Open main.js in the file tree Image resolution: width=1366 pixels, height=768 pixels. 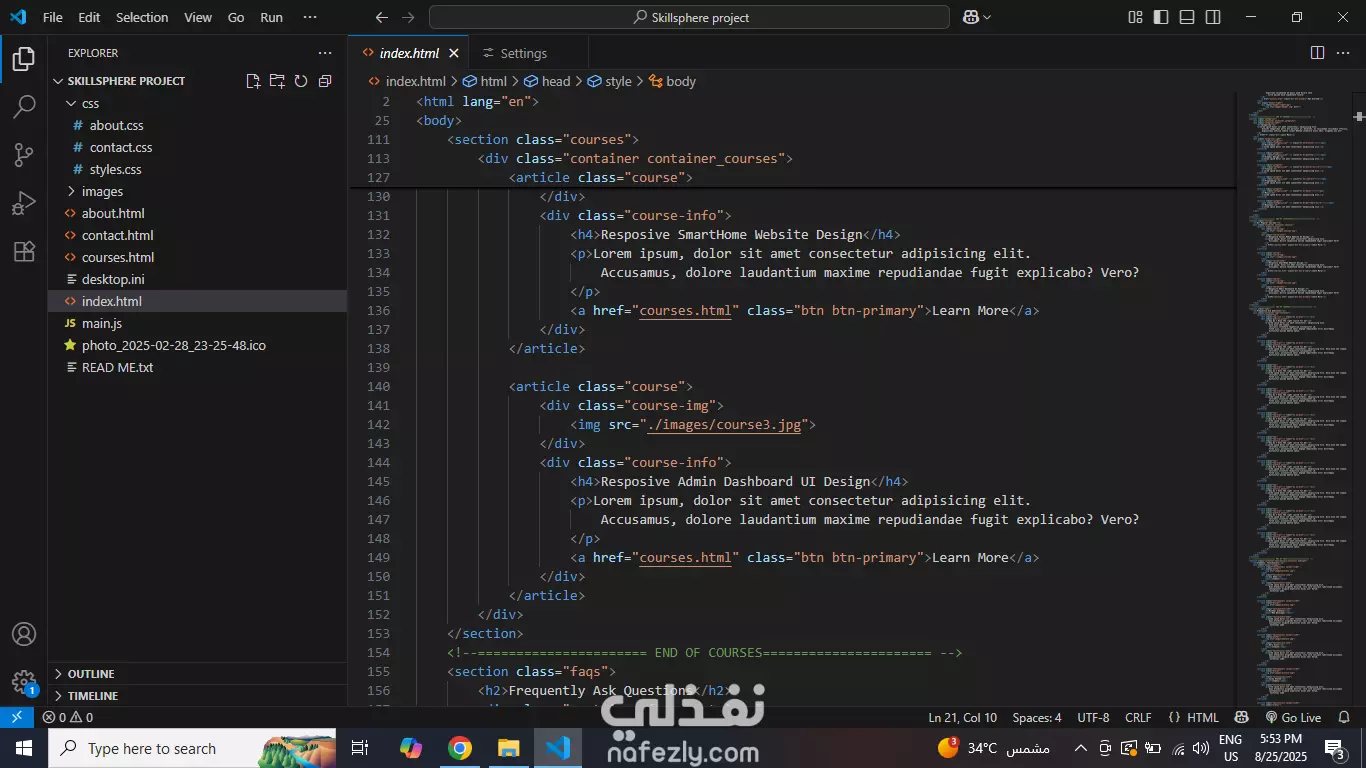tap(102, 323)
